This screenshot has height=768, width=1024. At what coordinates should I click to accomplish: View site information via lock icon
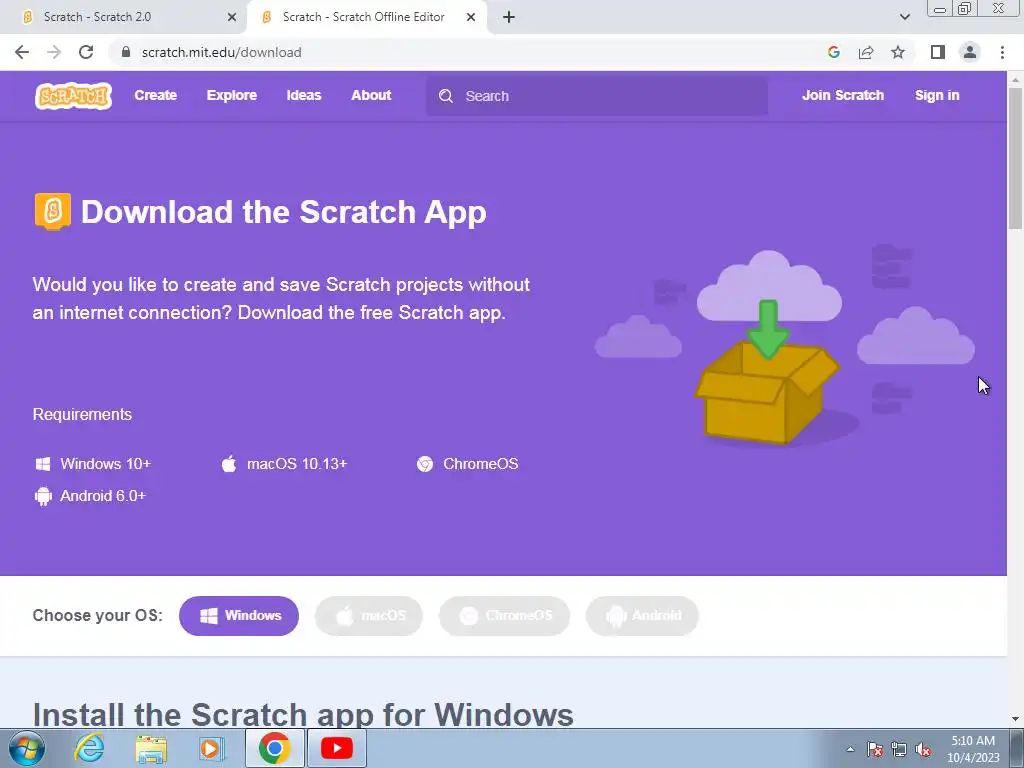126,52
